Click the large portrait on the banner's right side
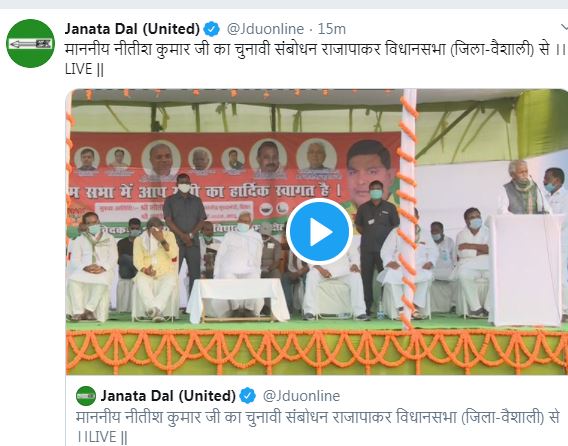The image size is (568, 446). (x=369, y=175)
